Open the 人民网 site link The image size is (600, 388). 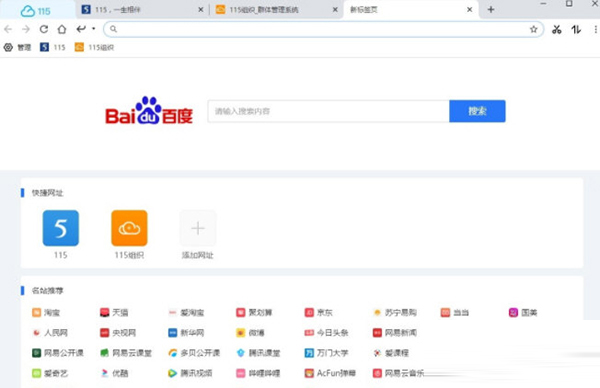(x=50, y=333)
